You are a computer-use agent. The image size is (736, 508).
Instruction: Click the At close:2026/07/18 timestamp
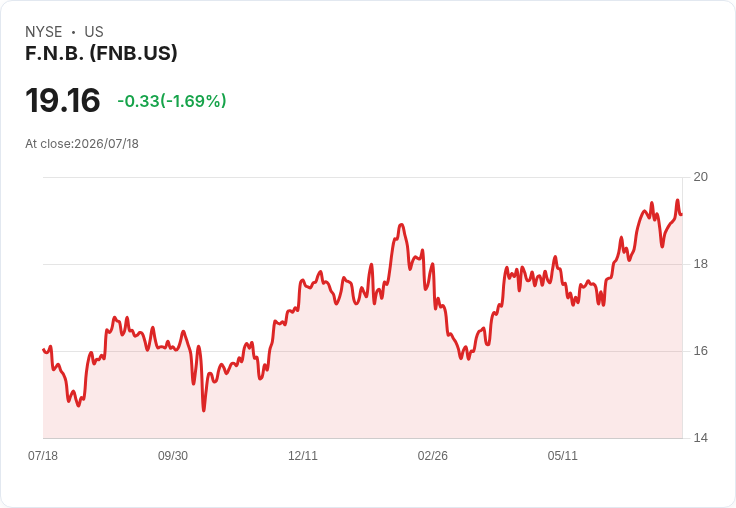tap(82, 144)
